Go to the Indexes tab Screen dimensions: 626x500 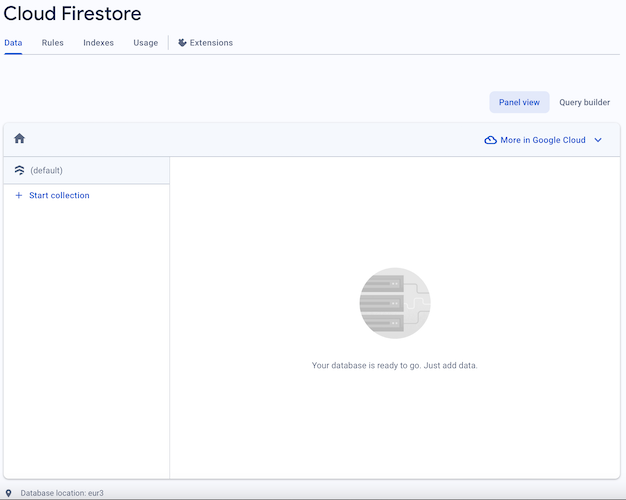[99, 43]
